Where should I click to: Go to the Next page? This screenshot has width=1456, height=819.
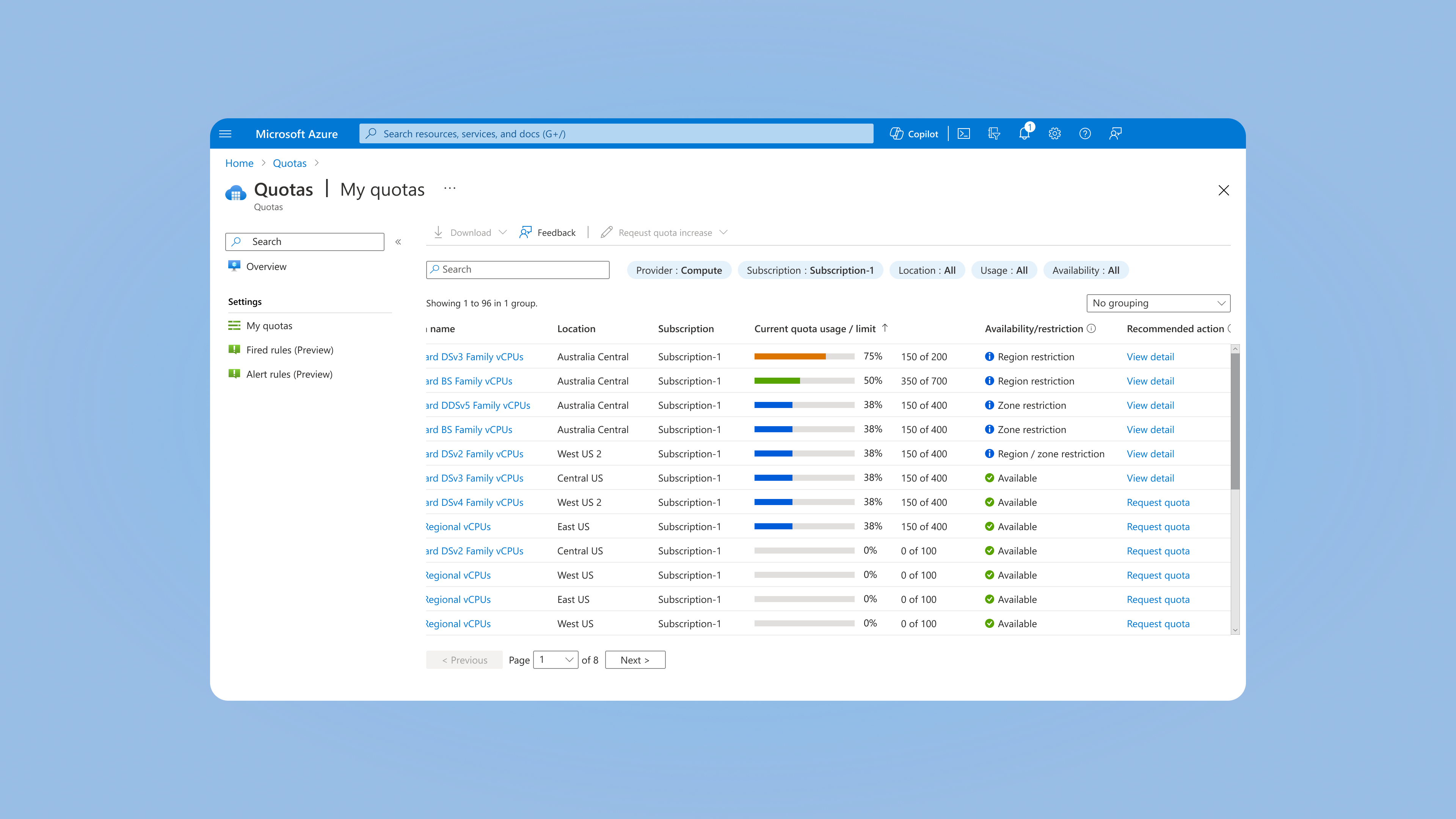coord(635,660)
